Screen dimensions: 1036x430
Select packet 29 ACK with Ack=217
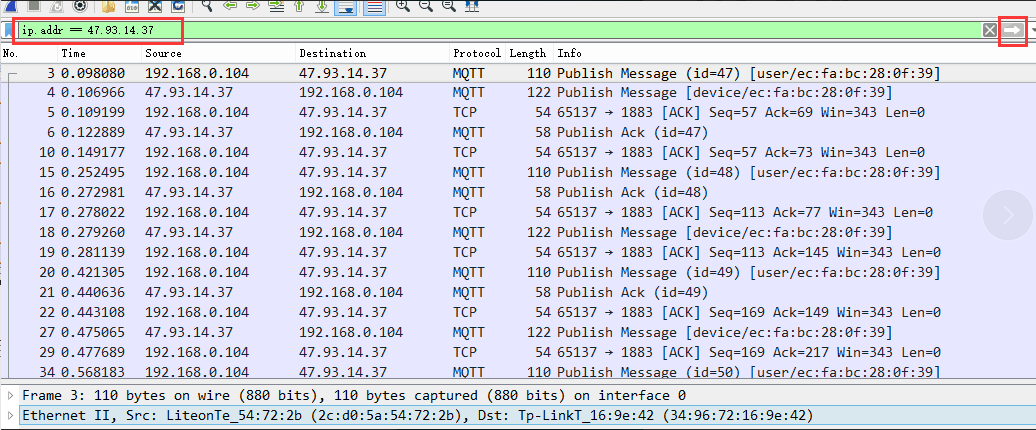518,353
